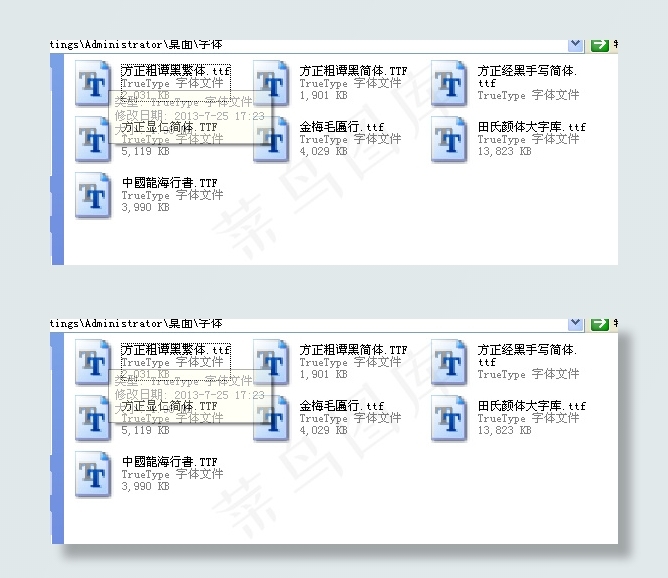Click file name 方正显仁简体.TTF in lower window
Image resolution: width=668 pixels, height=578 pixels.
click(169, 406)
